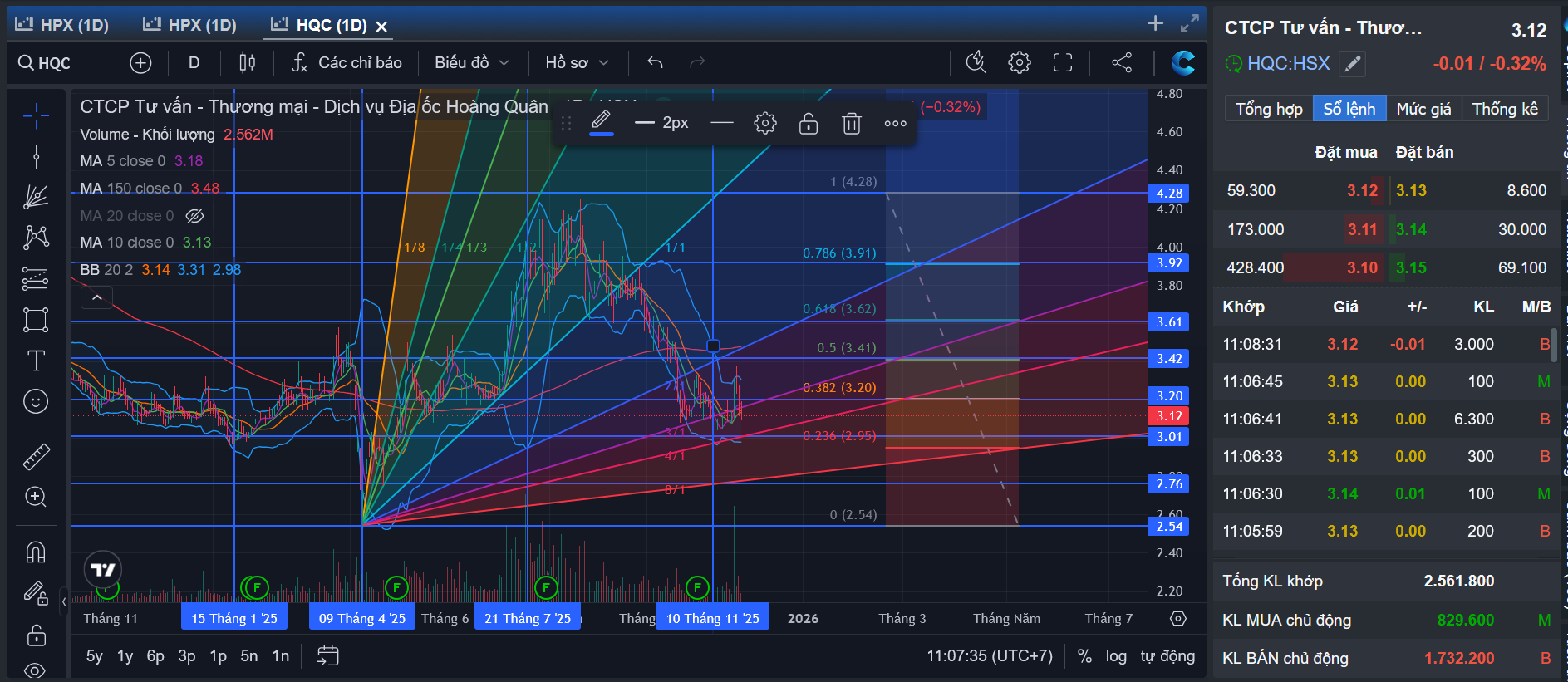Viewport: 1568px width, 682px height.
Task: Close the HQC (1D) tab
Action: pyautogui.click(x=381, y=27)
